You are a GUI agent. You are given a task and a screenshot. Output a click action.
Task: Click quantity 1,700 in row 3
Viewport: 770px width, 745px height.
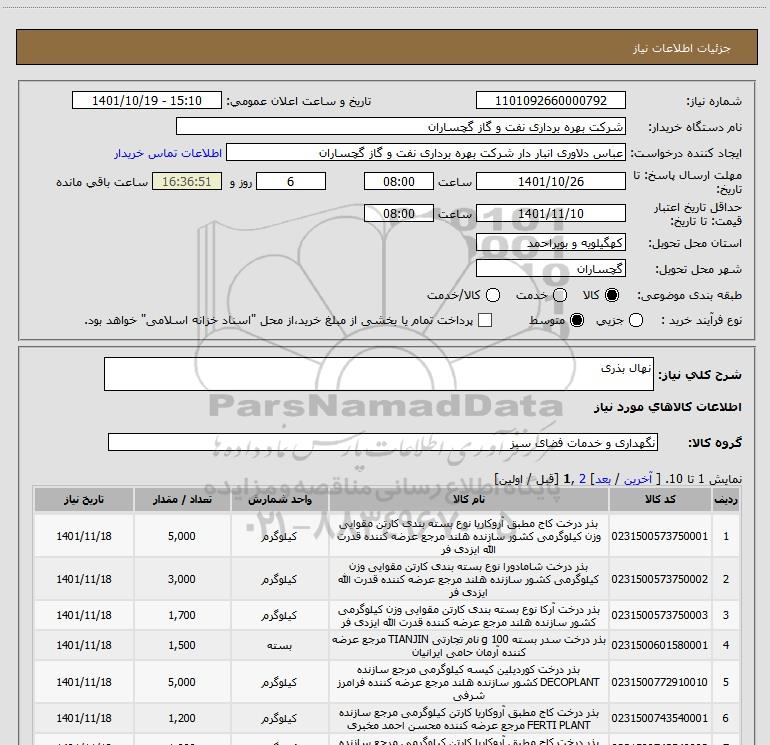point(182,615)
